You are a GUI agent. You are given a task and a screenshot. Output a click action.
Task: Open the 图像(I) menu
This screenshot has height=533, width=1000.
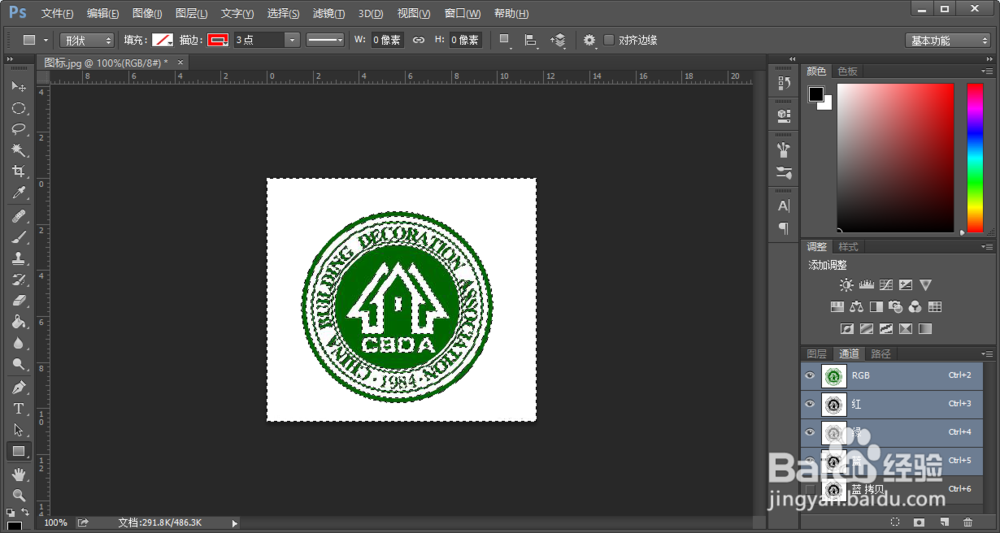click(x=147, y=13)
